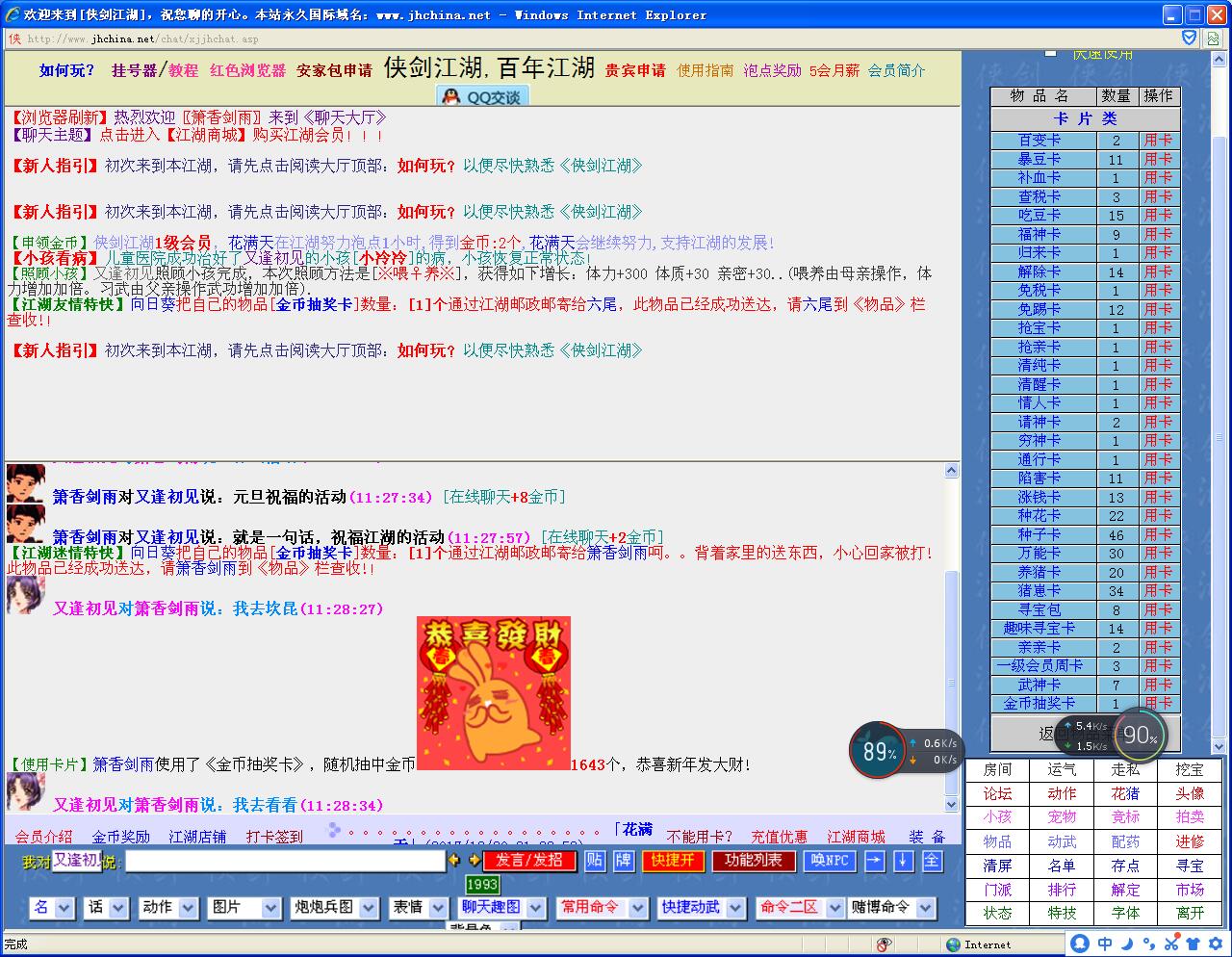Click the yellow right arrow next to 发言/发招
The height and width of the screenshot is (957, 1232).
(x=474, y=860)
